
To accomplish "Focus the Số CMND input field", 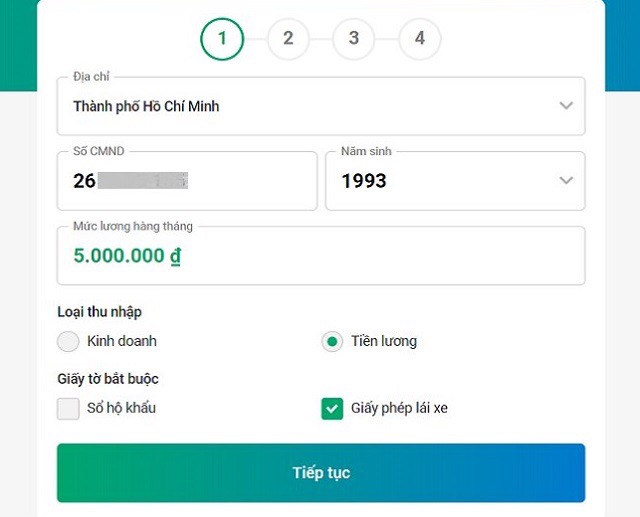I will click(x=187, y=181).
